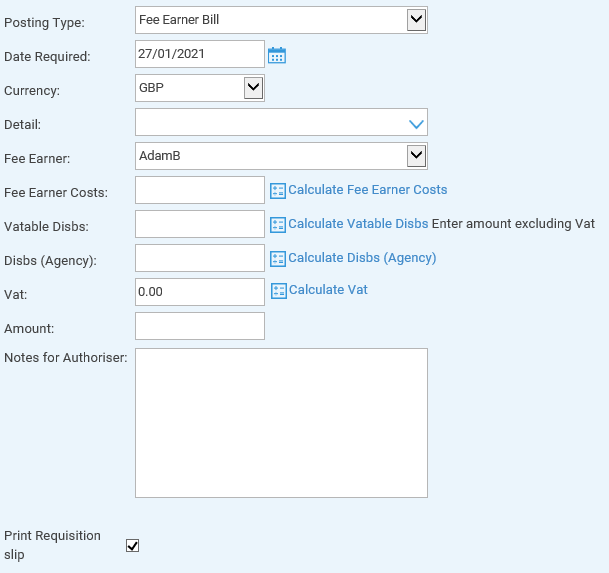Open the Date Required calendar picker icon
This screenshot has height=573, width=609.
point(277,55)
